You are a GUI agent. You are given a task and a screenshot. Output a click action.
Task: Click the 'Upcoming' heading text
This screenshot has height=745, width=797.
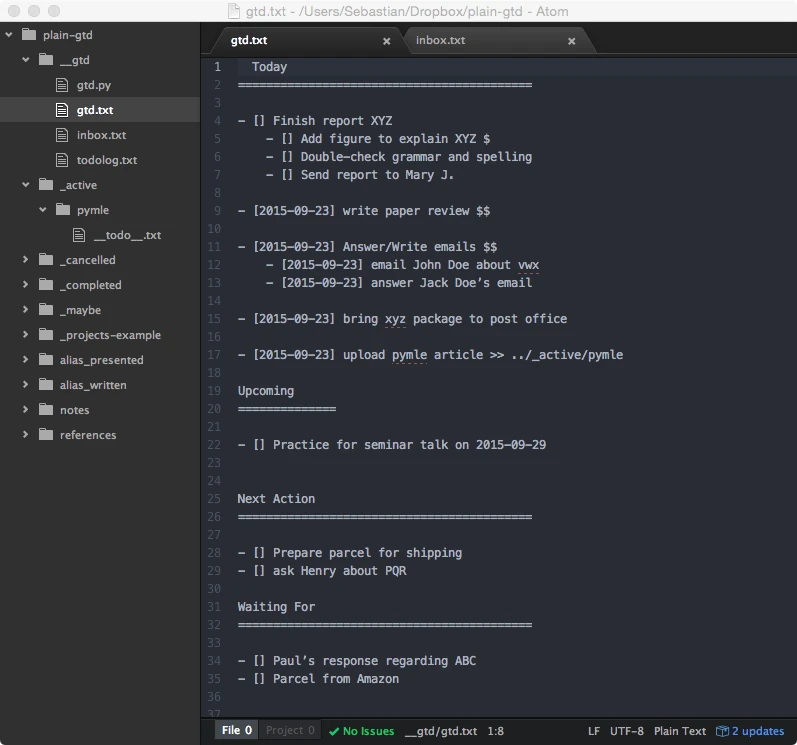266,391
